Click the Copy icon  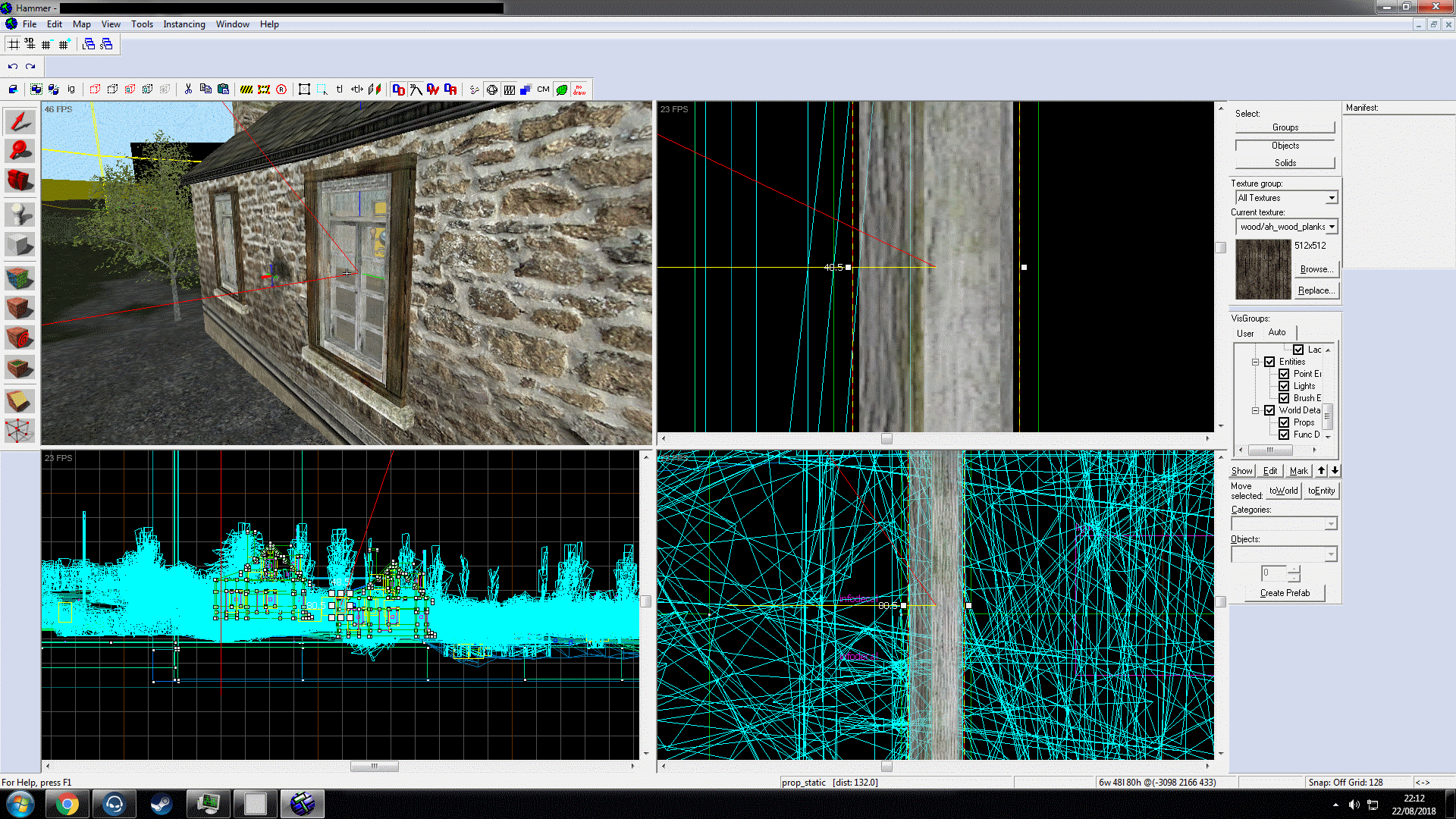tap(206, 89)
